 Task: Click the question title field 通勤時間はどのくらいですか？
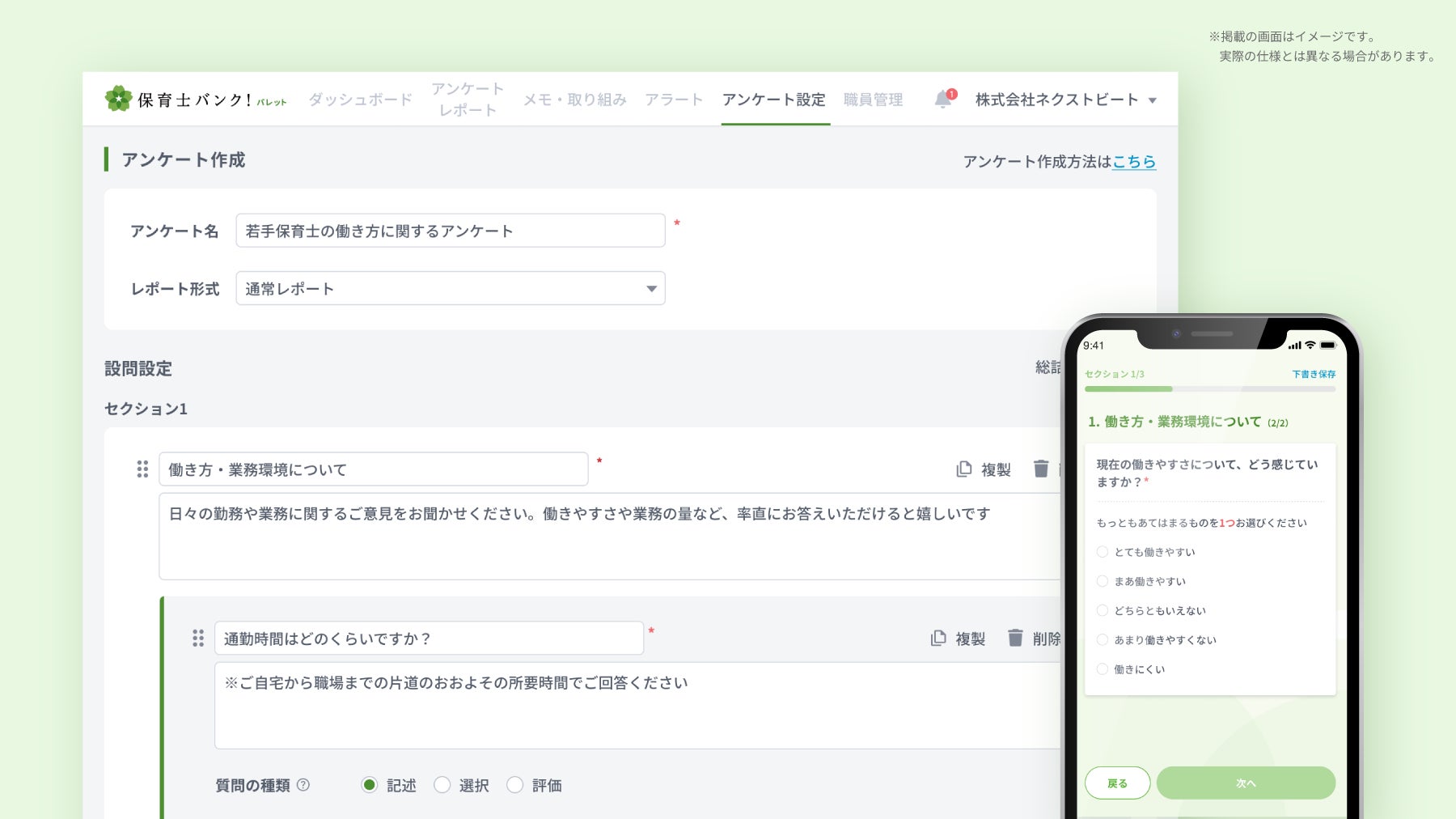(x=429, y=639)
